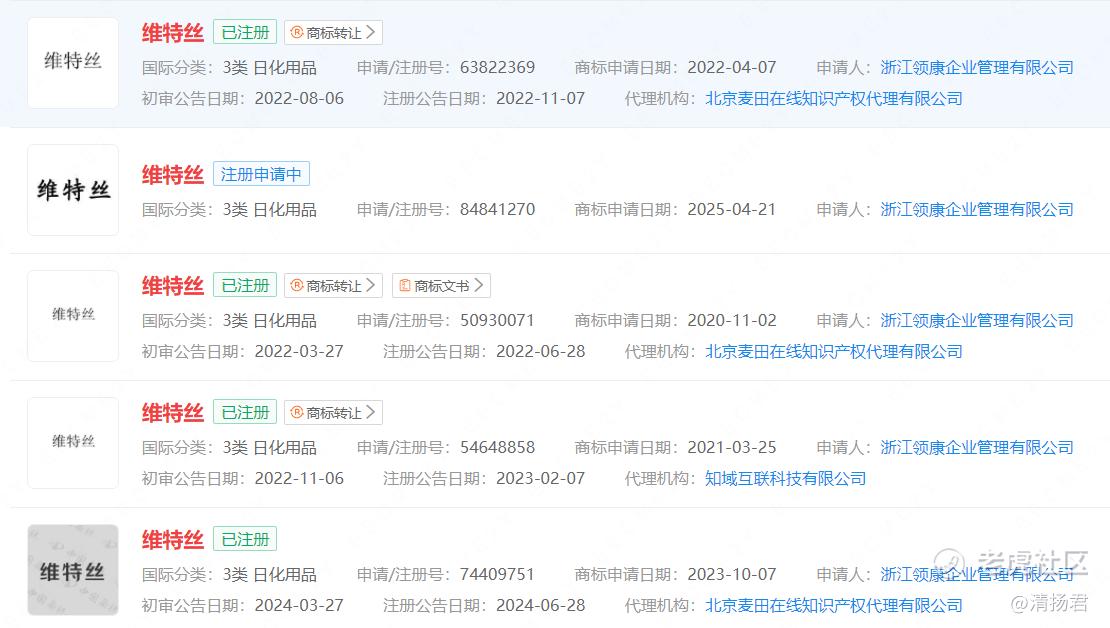Viewport: 1110px width, 628px height.
Task: Open agency 北京麦田在线知识产权代理有限公司 in the 63822369 row
Action: 834,99
